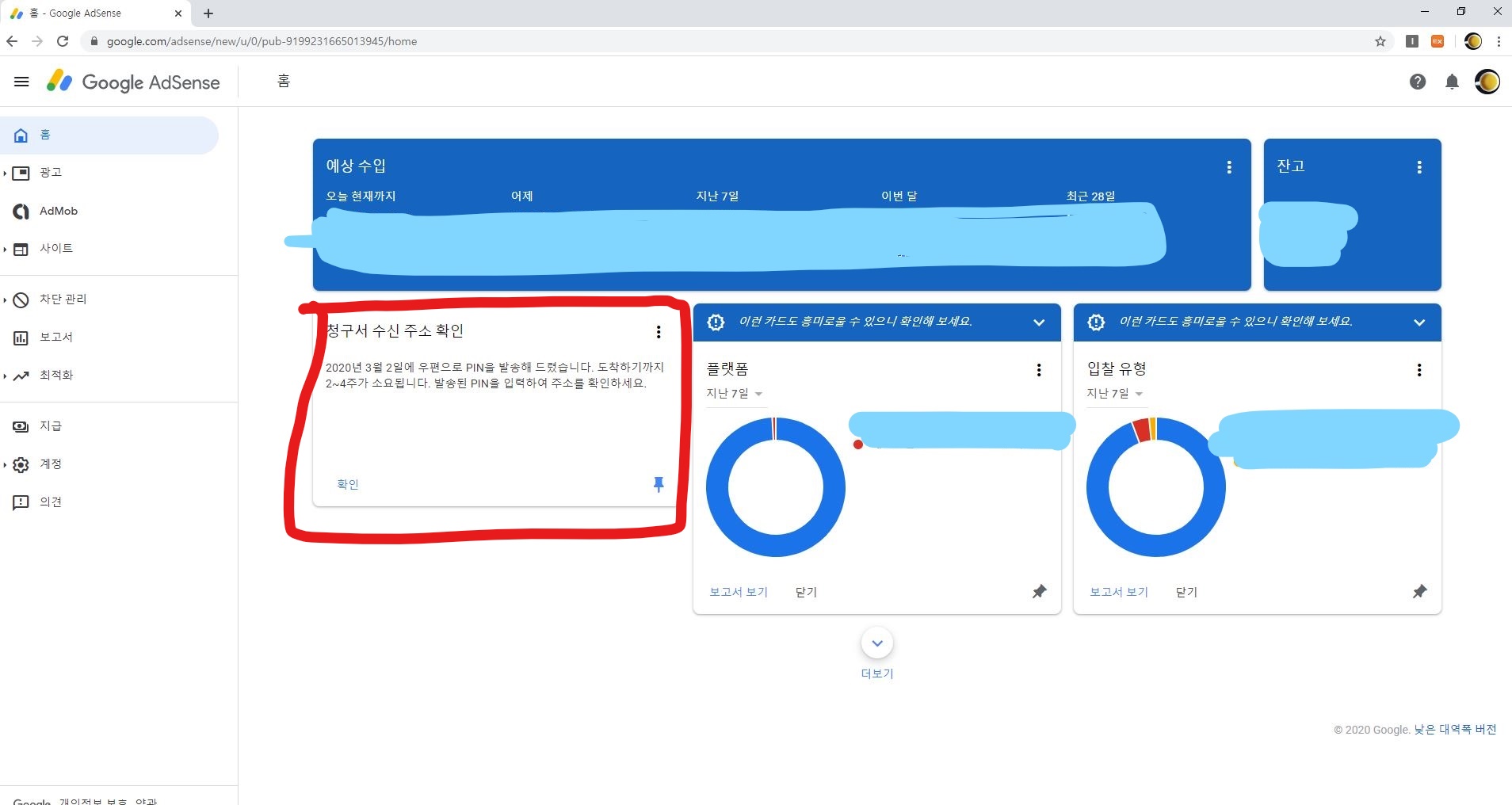Click the gray browser extension icon
The width and height of the screenshot is (1512, 805).
(x=1412, y=41)
